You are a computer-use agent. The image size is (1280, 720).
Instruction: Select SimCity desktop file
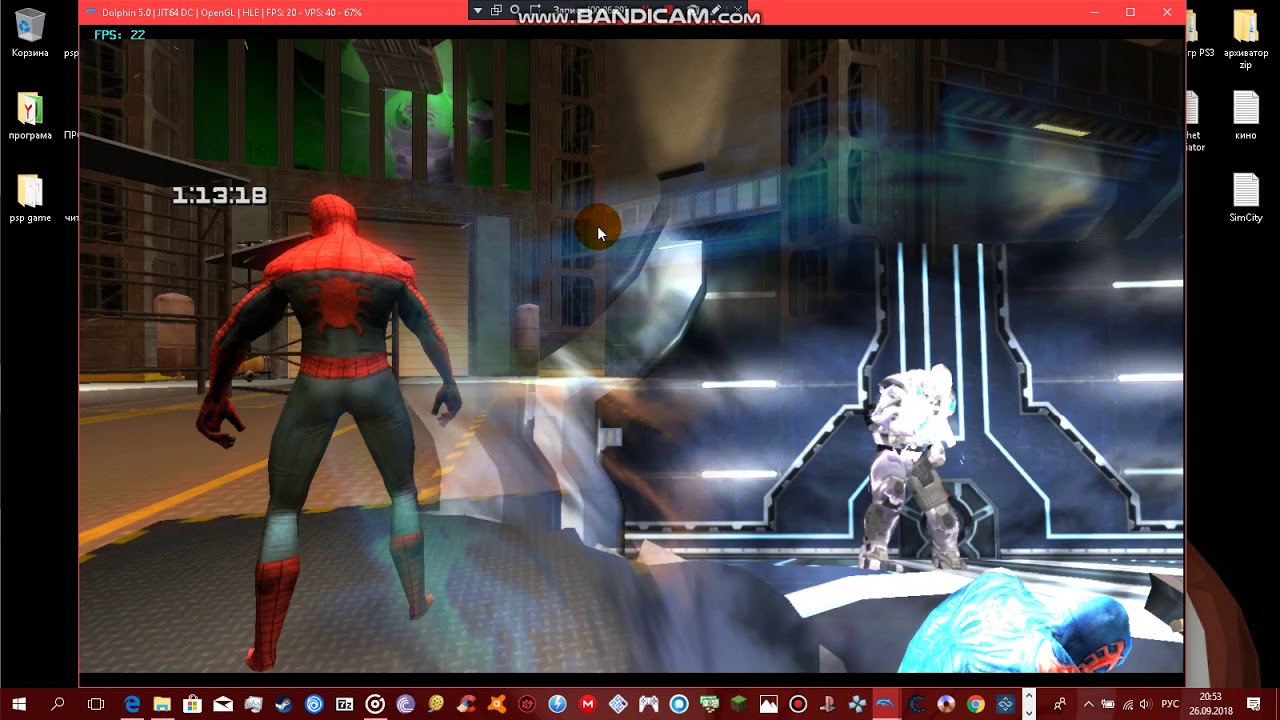point(1245,198)
